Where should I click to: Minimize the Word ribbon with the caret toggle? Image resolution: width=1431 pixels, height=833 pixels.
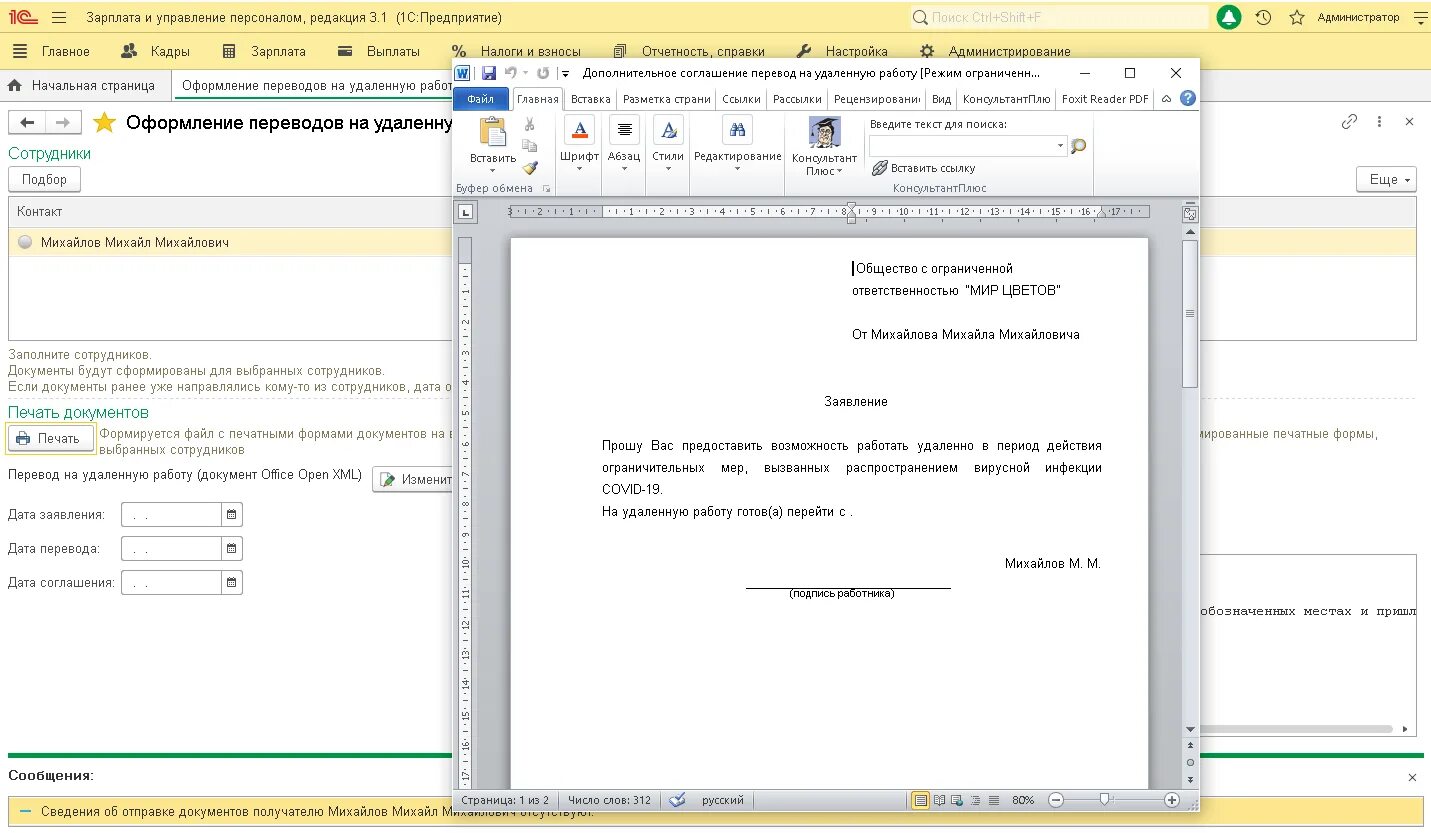1166,98
